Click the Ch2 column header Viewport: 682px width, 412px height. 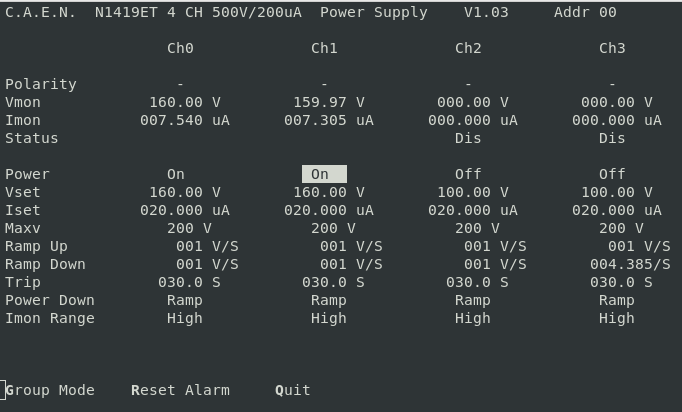click(x=468, y=48)
